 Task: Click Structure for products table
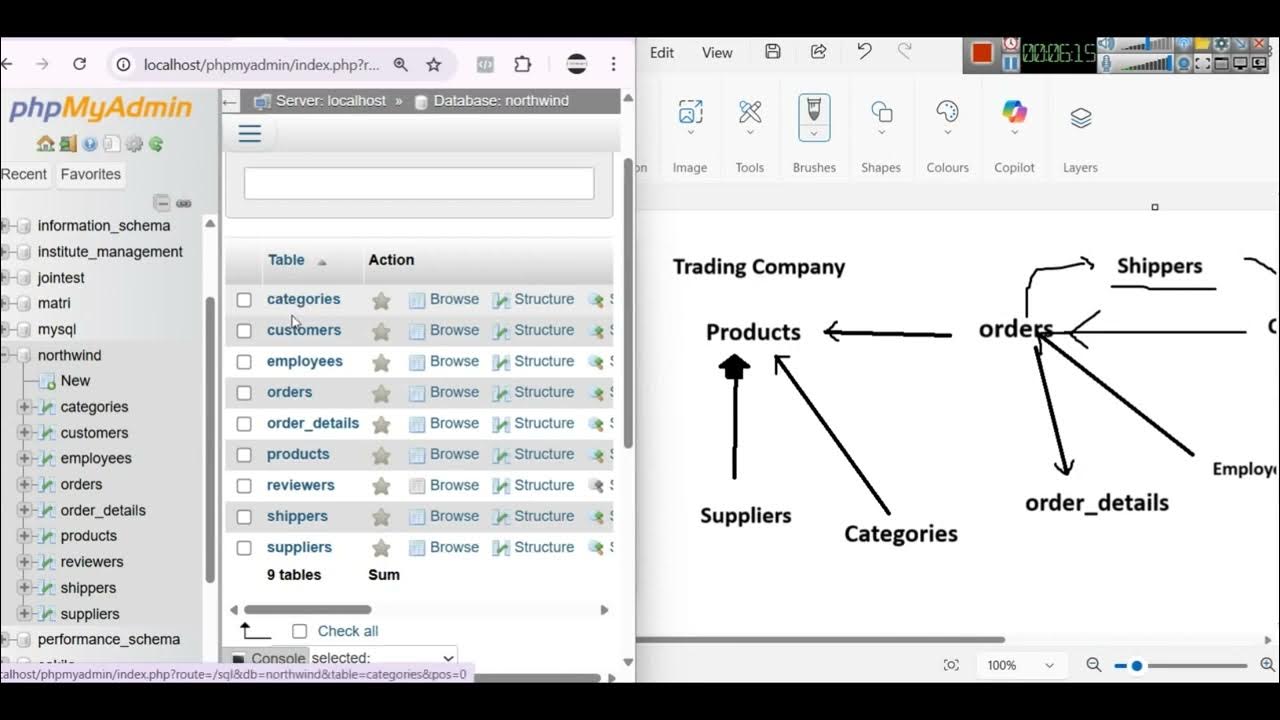coord(533,454)
